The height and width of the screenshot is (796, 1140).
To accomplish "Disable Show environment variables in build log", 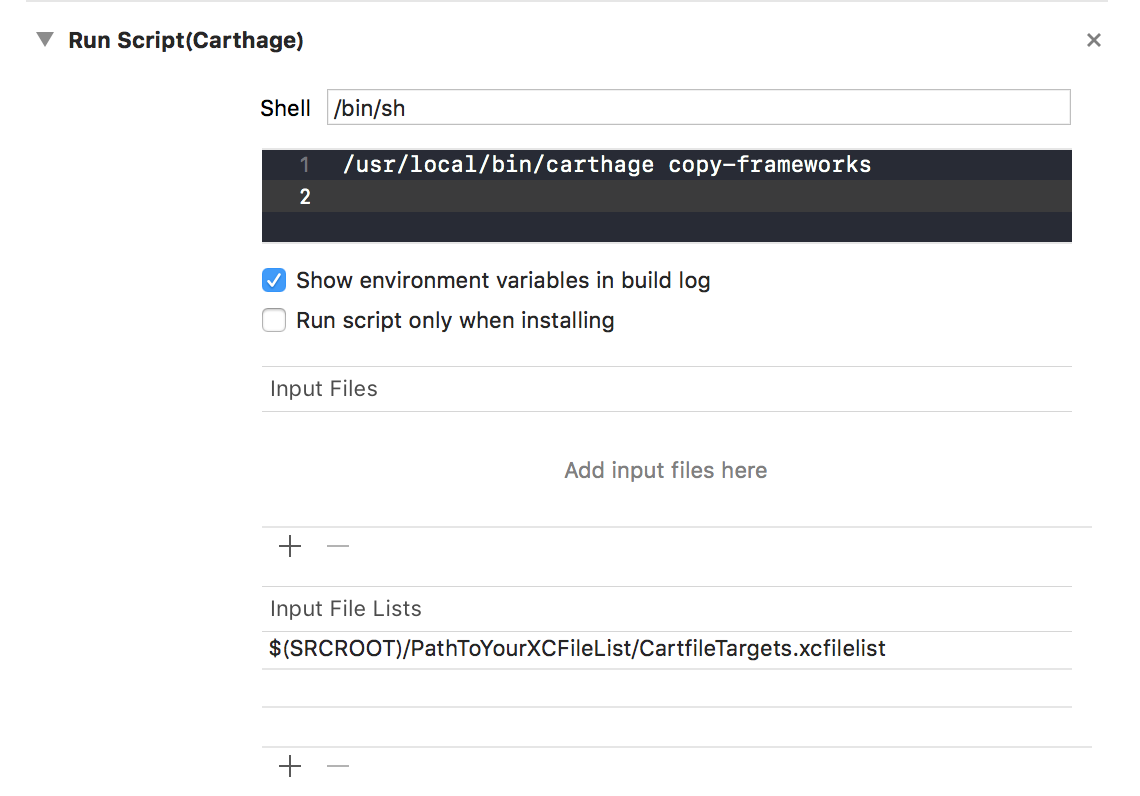I will click(x=274, y=280).
